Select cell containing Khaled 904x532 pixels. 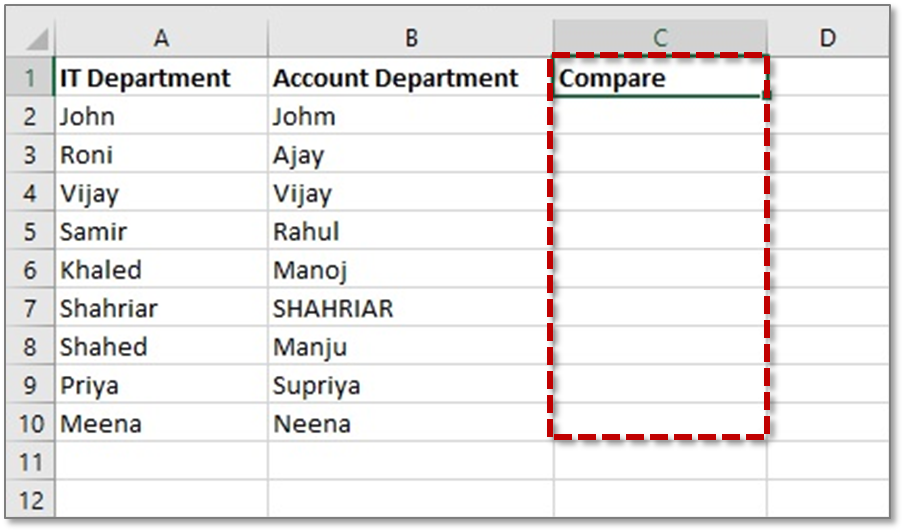[161, 269]
